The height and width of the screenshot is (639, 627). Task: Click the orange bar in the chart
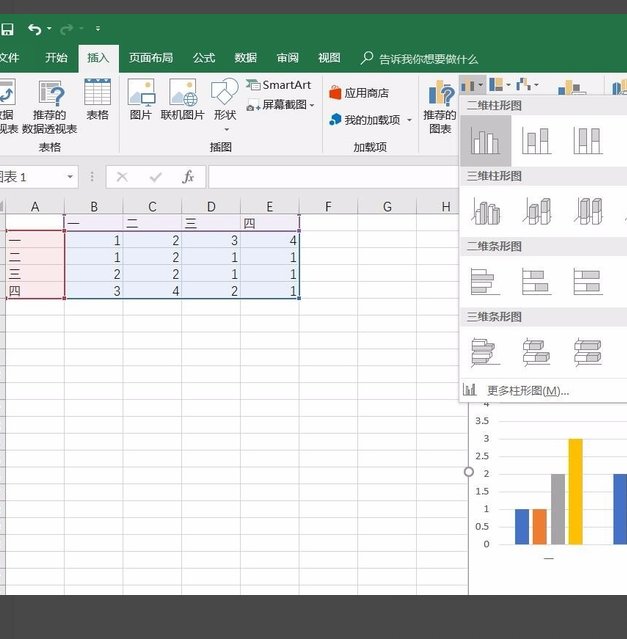click(539, 527)
